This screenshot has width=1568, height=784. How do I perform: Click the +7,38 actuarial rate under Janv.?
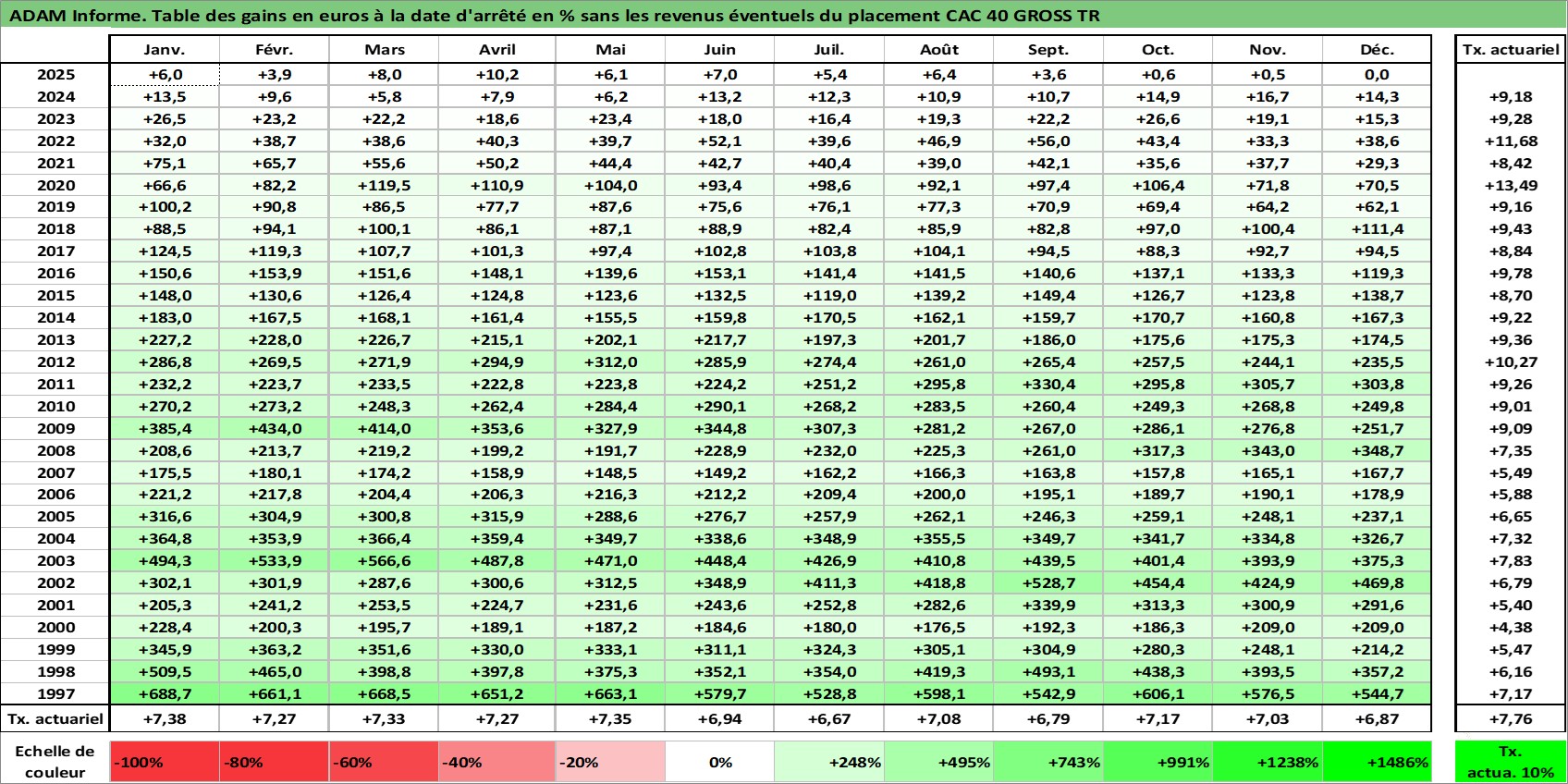pos(165,718)
